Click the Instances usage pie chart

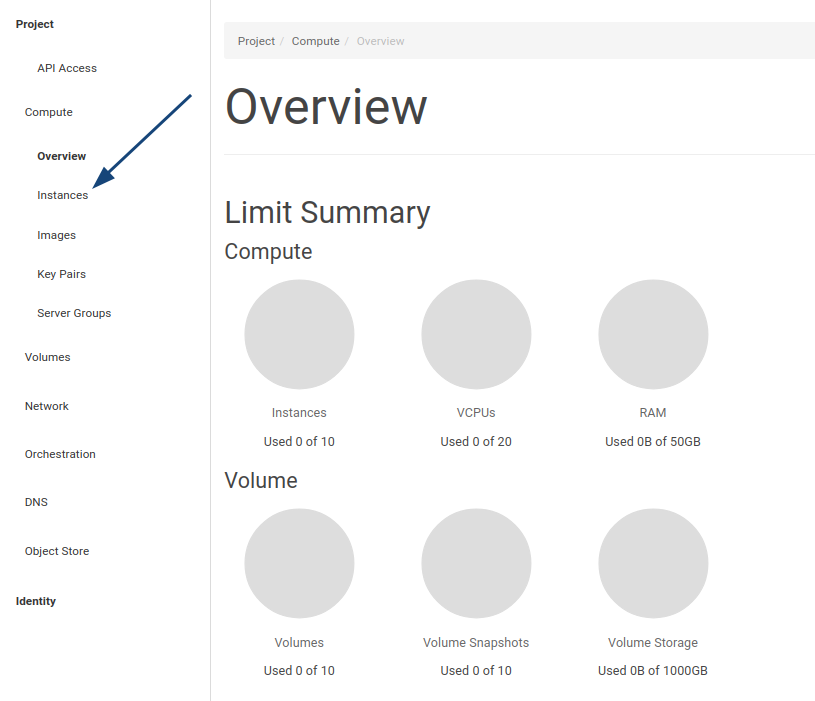299,334
